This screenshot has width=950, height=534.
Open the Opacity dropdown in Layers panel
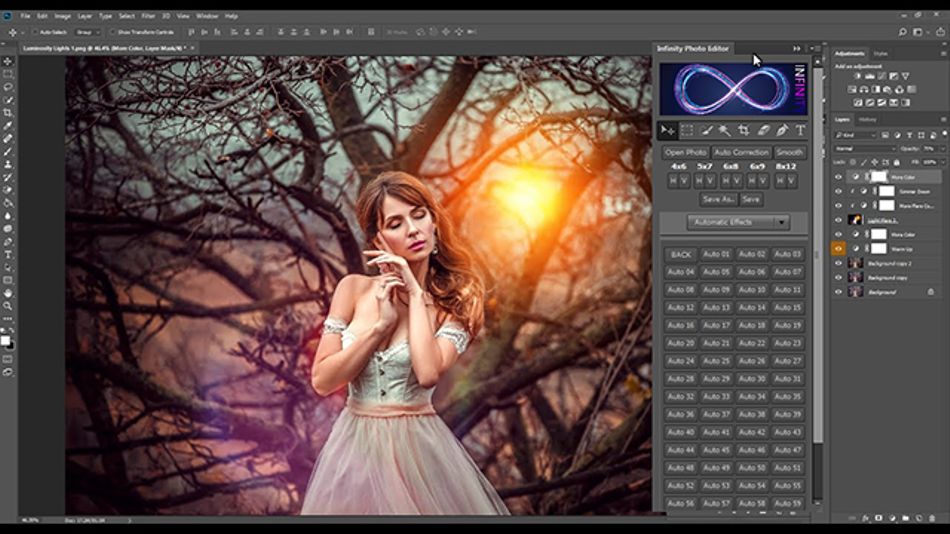[x=940, y=148]
